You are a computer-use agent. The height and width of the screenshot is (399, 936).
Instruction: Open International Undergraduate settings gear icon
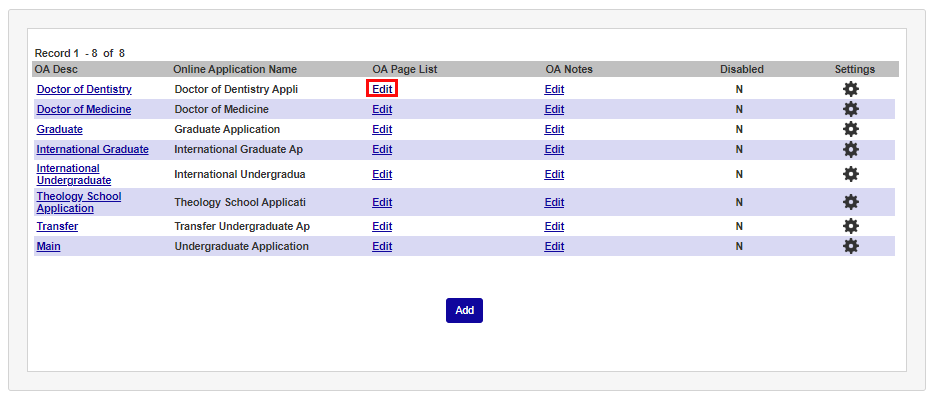[851, 174]
